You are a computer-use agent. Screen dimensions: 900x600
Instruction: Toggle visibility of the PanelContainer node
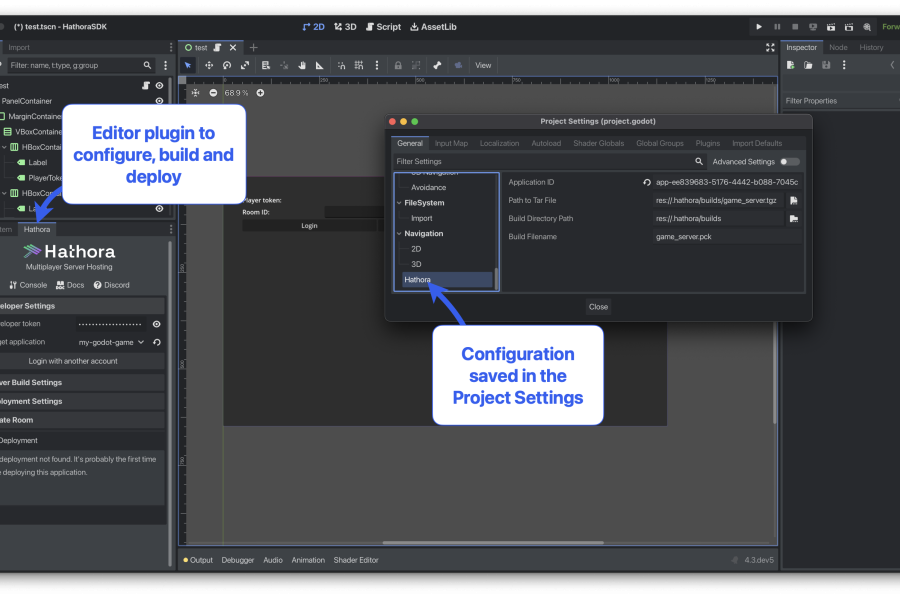(x=160, y=101)
